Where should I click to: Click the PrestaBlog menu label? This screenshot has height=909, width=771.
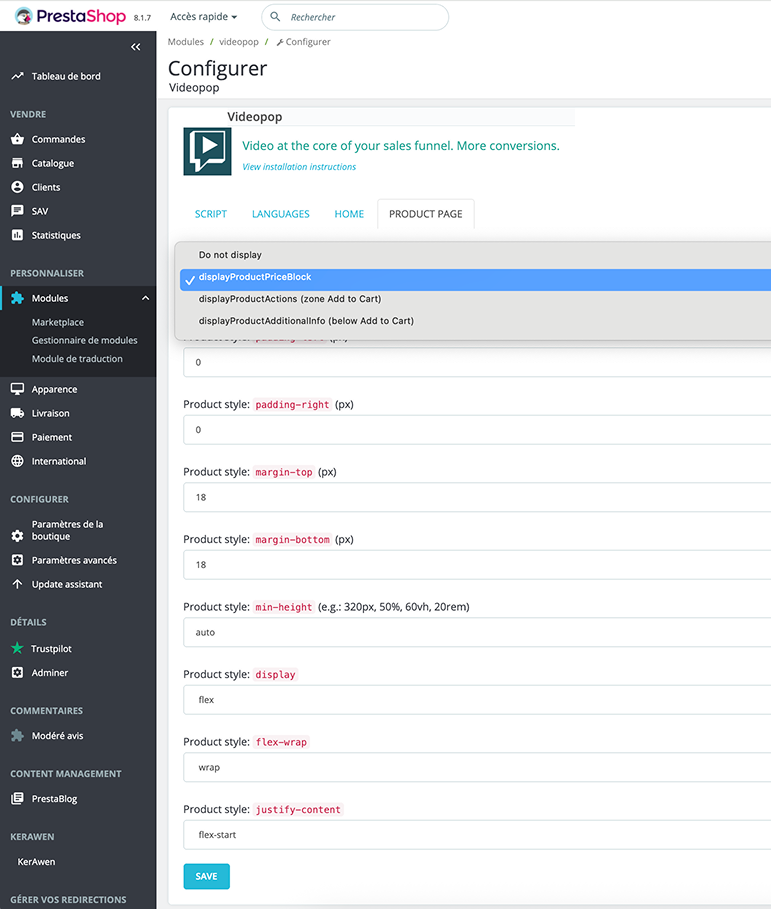pyautogui.click(x=54, y=799)
